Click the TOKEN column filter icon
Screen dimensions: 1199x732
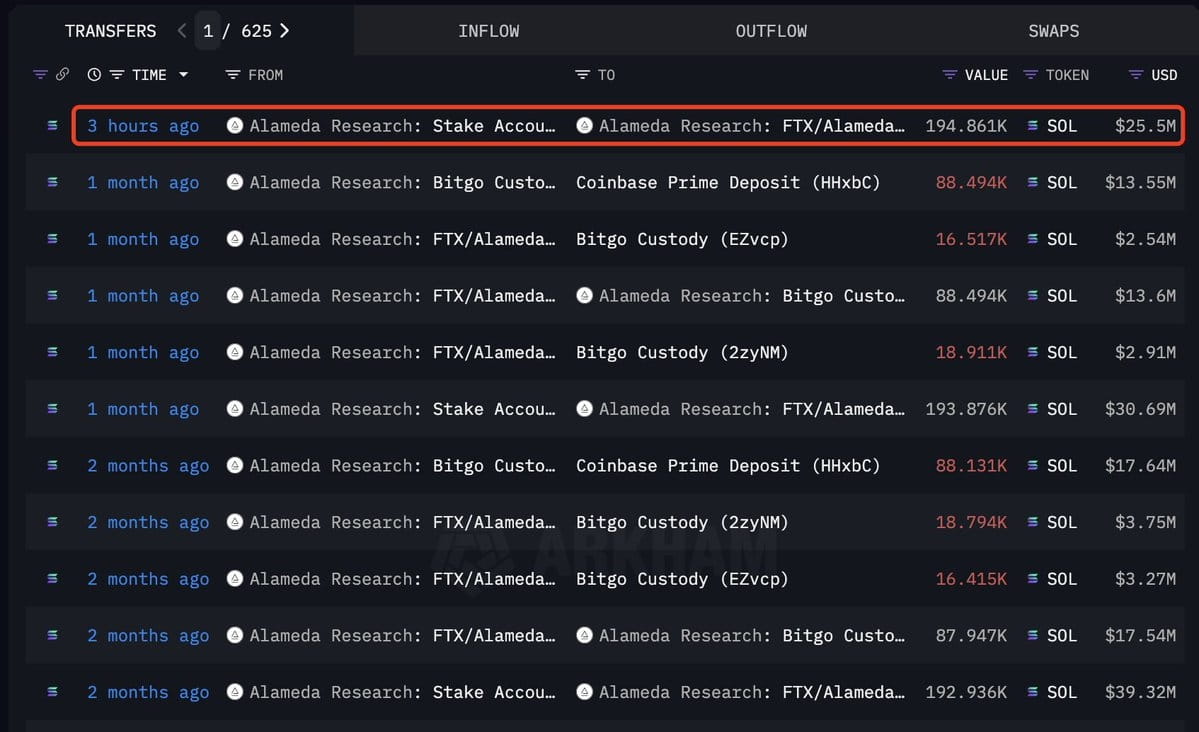[x=1029, y=75]
